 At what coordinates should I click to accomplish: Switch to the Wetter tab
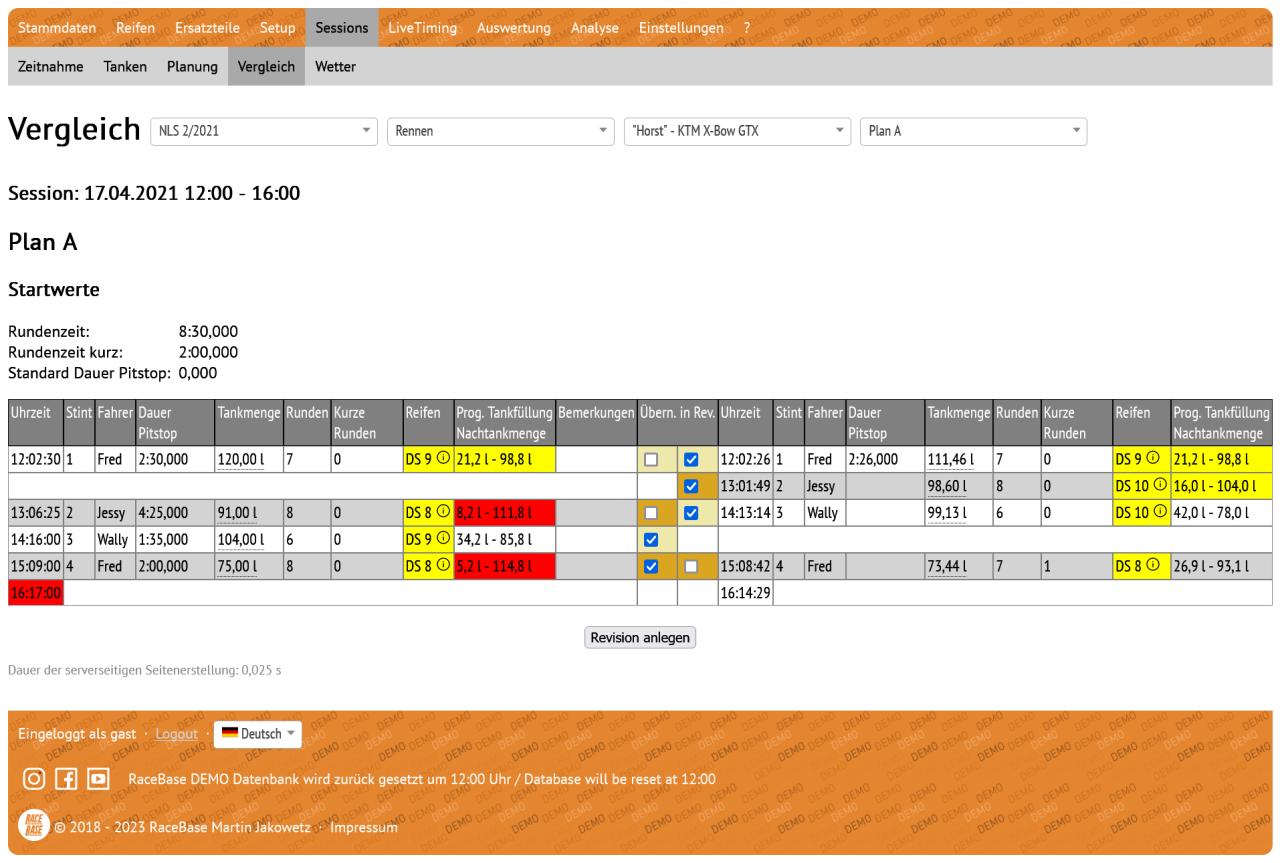point(335,67)
